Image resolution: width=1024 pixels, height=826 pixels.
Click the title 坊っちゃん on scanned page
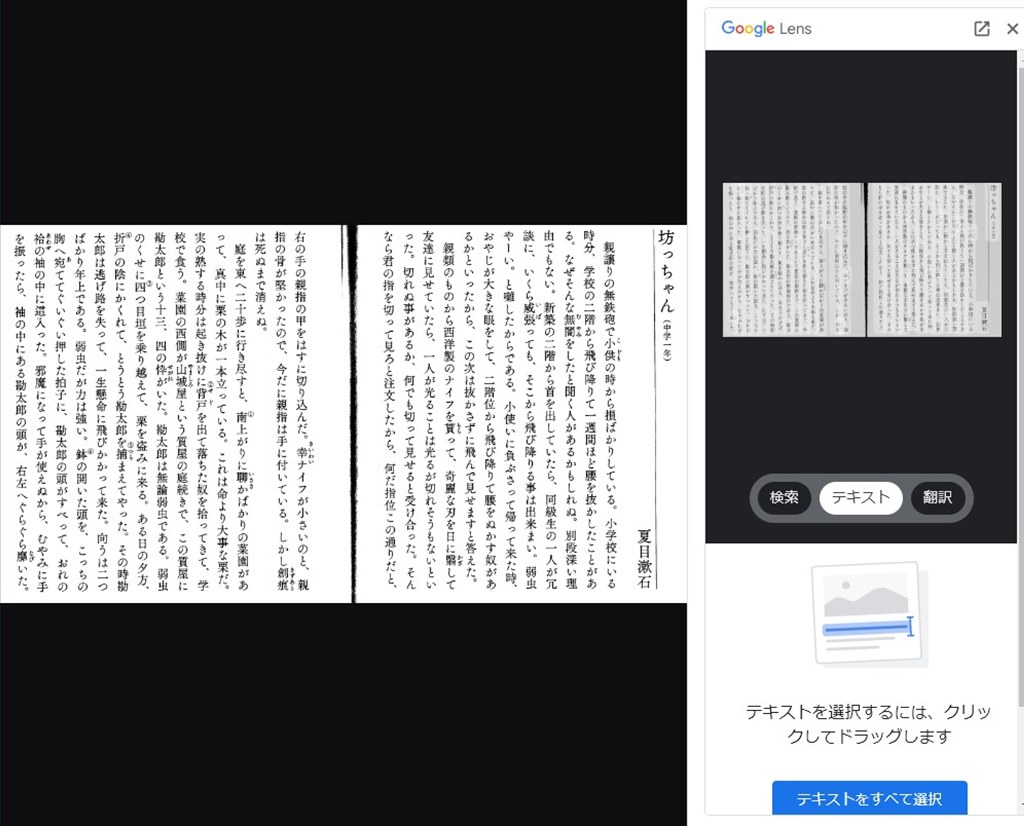click(666, 270)
